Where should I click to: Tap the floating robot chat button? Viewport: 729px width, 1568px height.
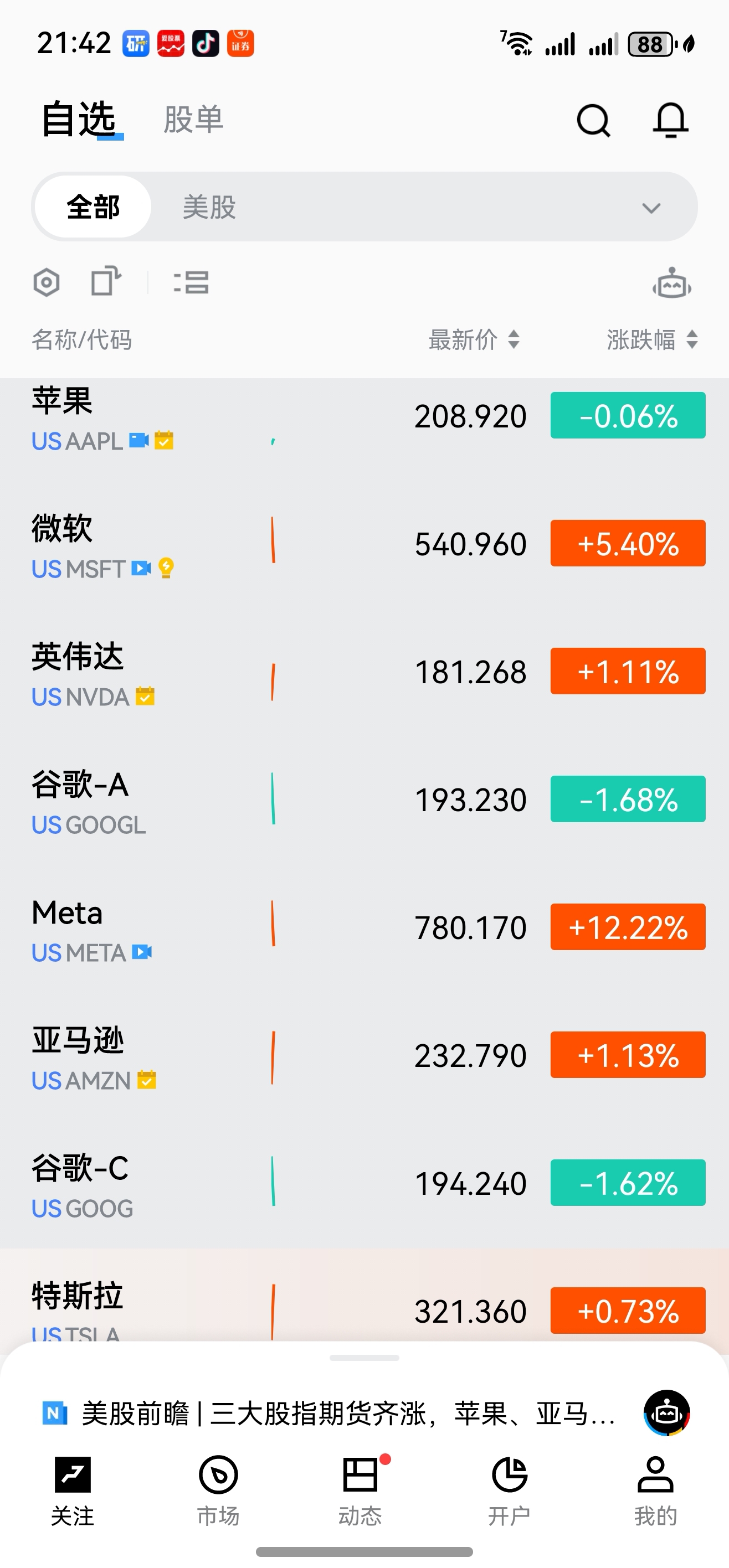point(667,1412)
